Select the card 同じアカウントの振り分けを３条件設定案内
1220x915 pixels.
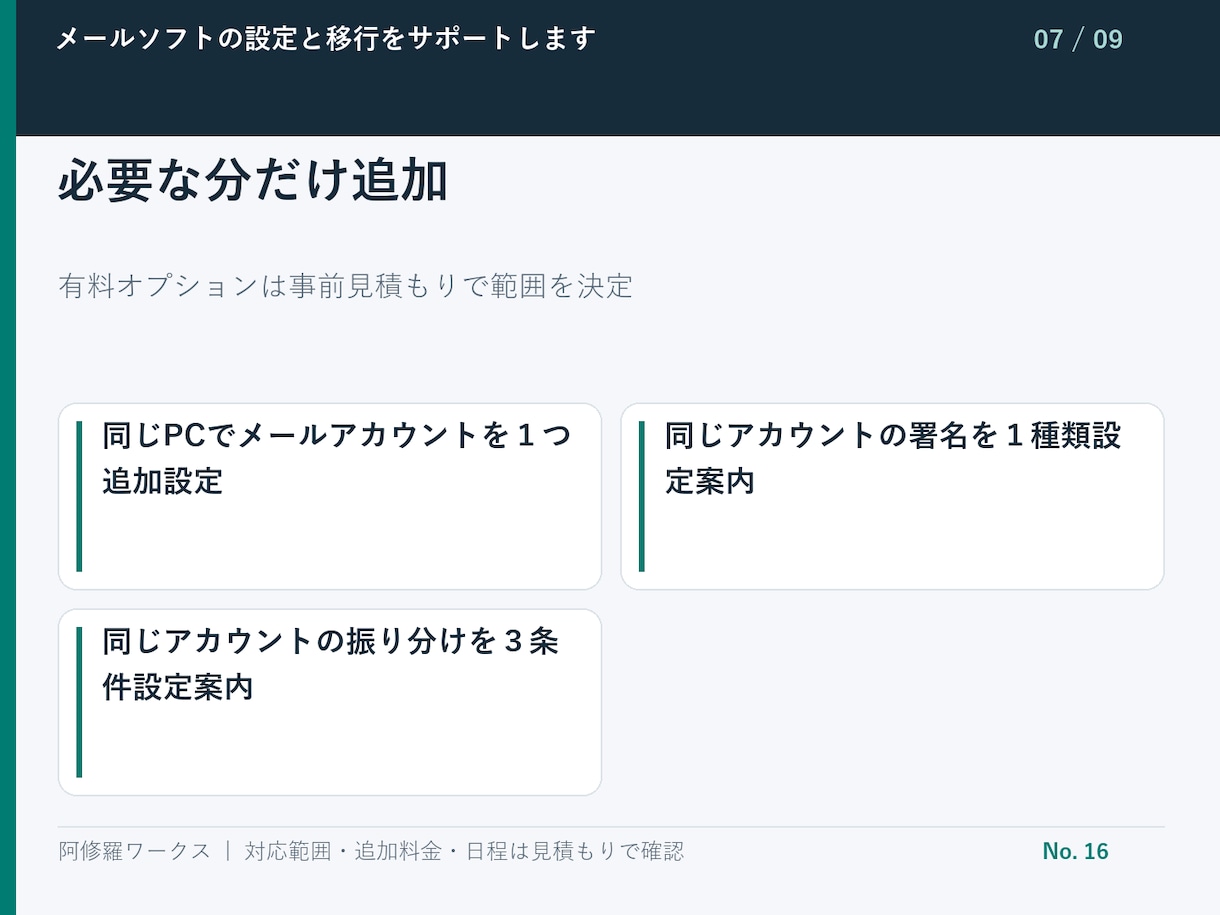click(x=330, y=703)
